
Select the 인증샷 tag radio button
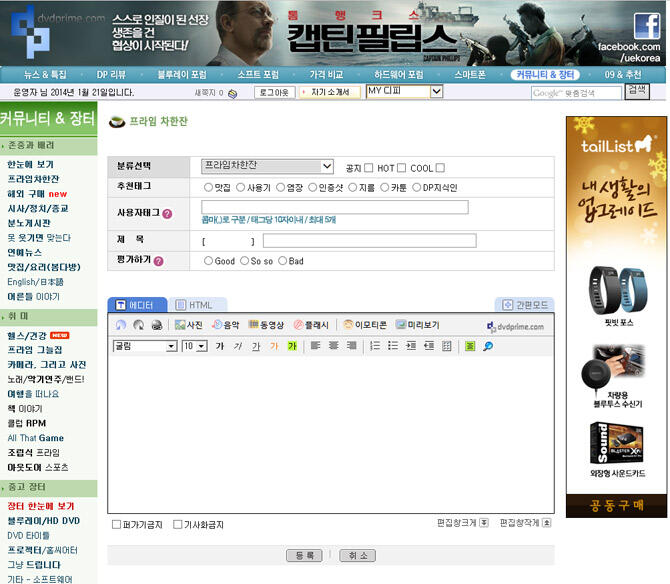(x=312, y=187)
